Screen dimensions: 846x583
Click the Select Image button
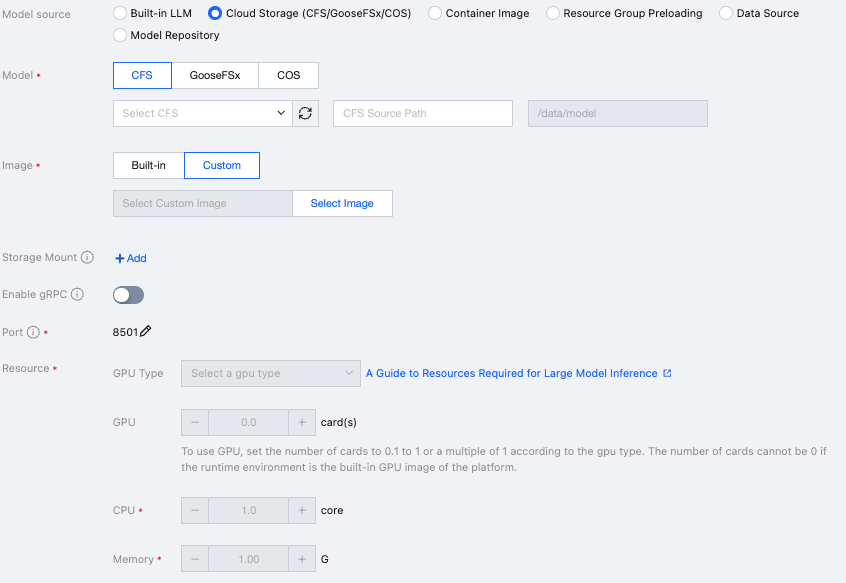pyautogui.click(x=342, y=203)
